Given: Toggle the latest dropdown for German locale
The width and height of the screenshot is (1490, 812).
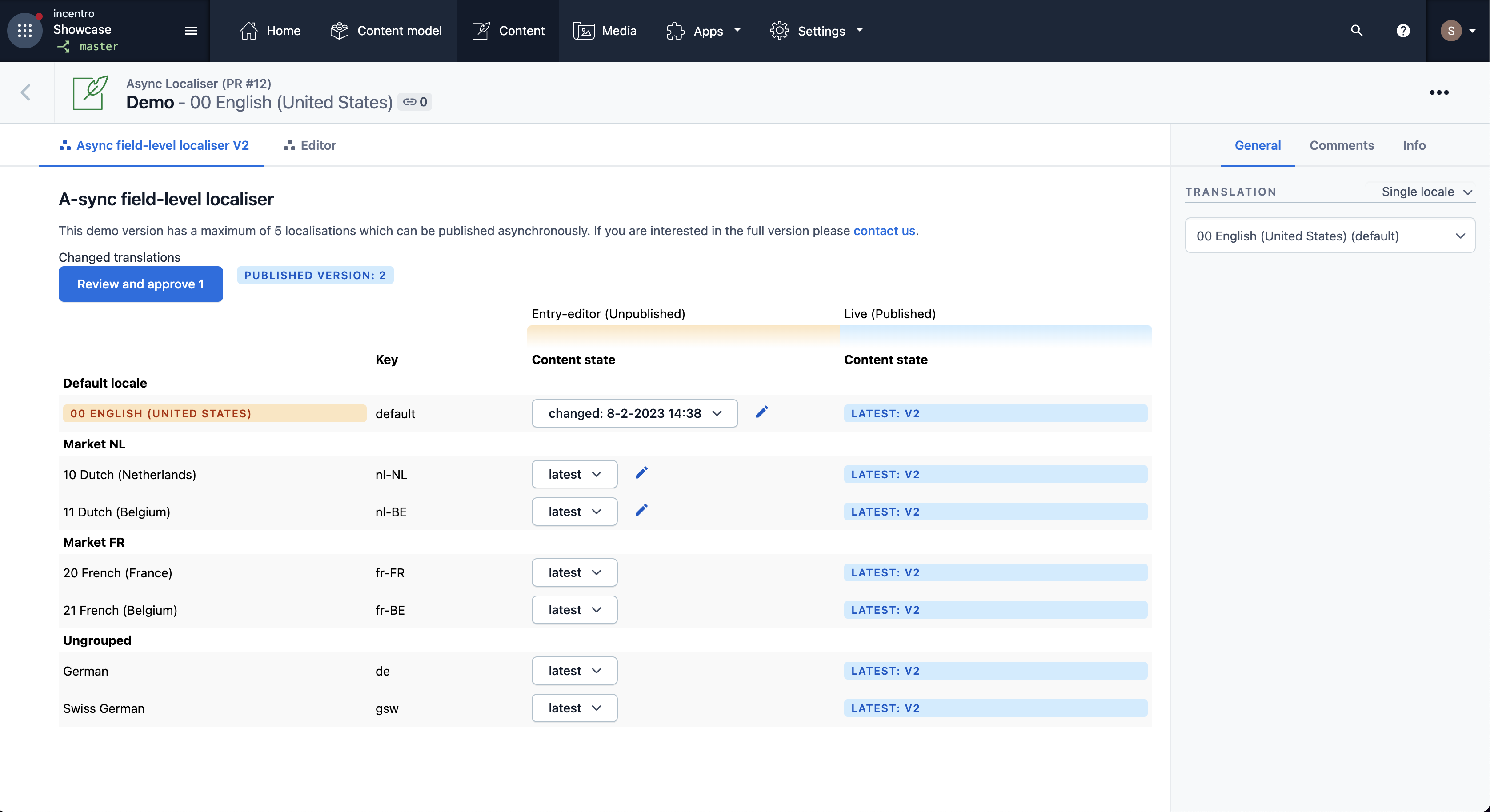Looking at the screenshot, I should click(x=574, y=670).
